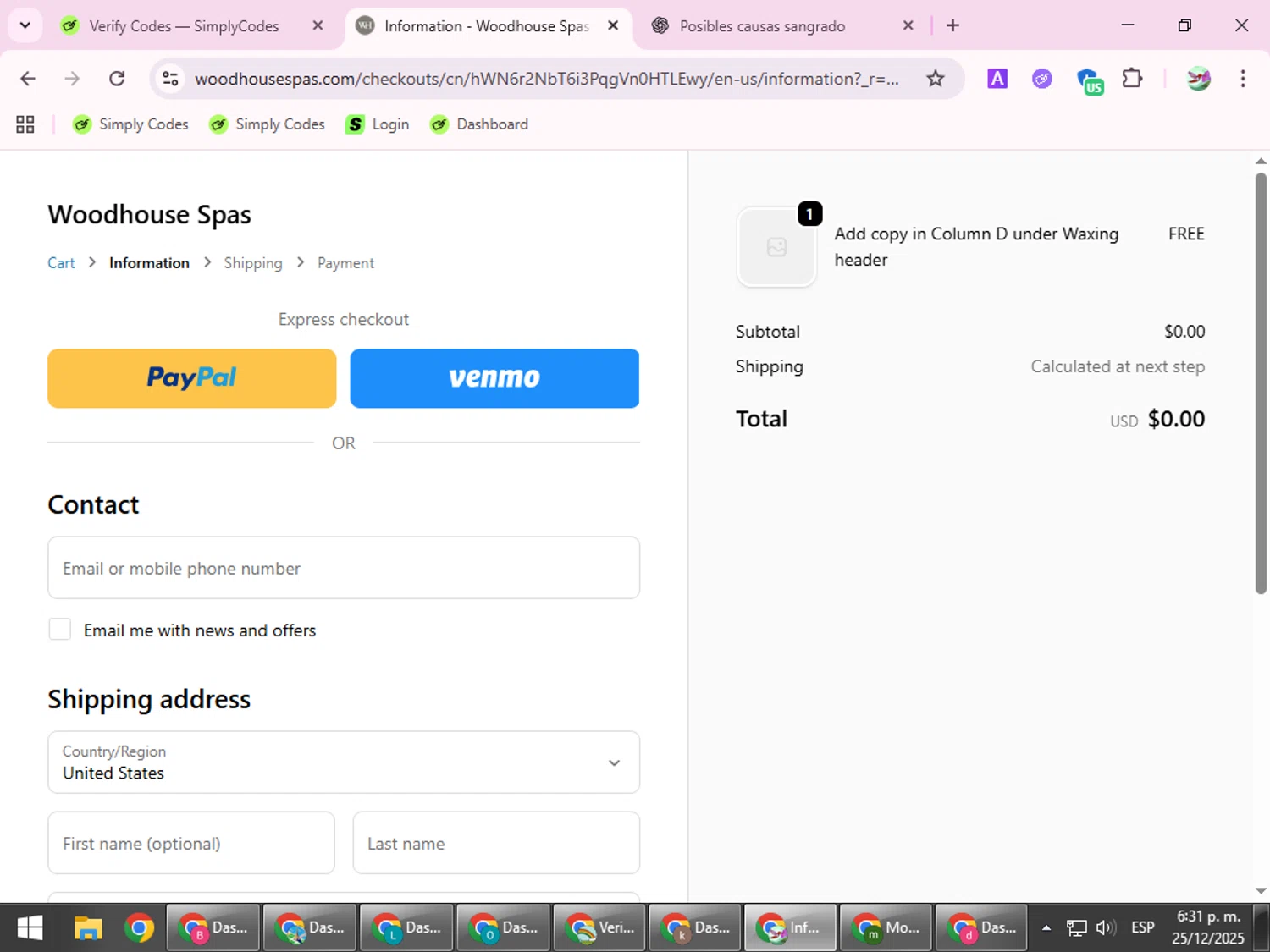Click the browser forward arrow
The width and height of the screenshot is (1270, 952).
click(x=72, y=79)
